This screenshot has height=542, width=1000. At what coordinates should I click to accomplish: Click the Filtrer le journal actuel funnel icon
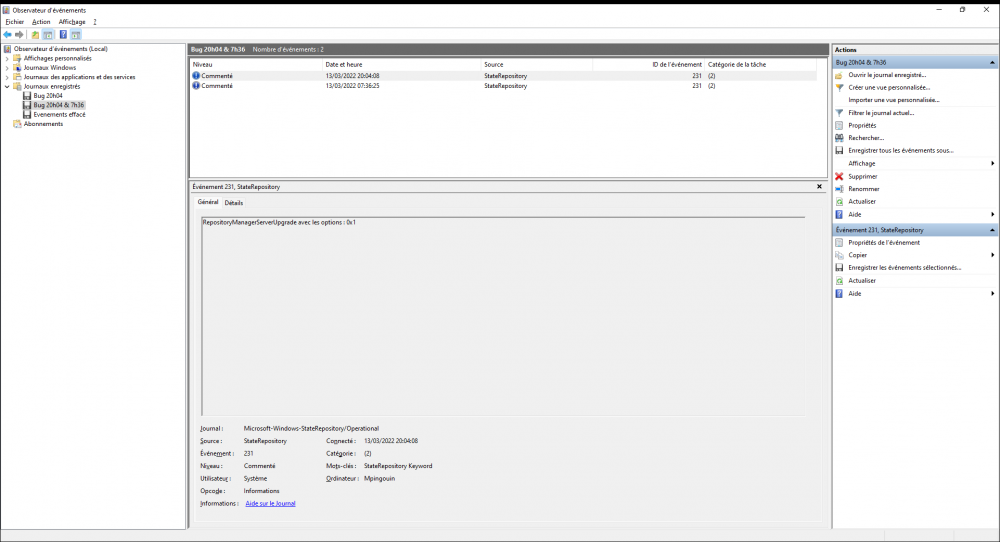click(839, 113)
